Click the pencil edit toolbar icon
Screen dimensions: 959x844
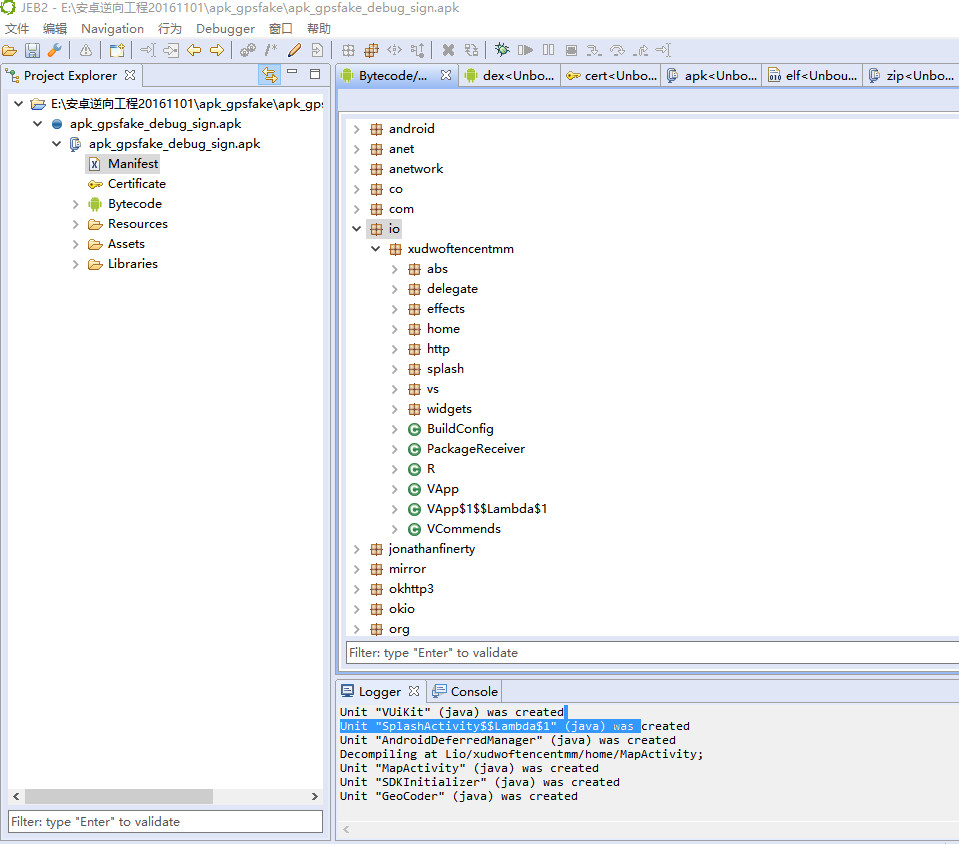click(x=294, y=50)
